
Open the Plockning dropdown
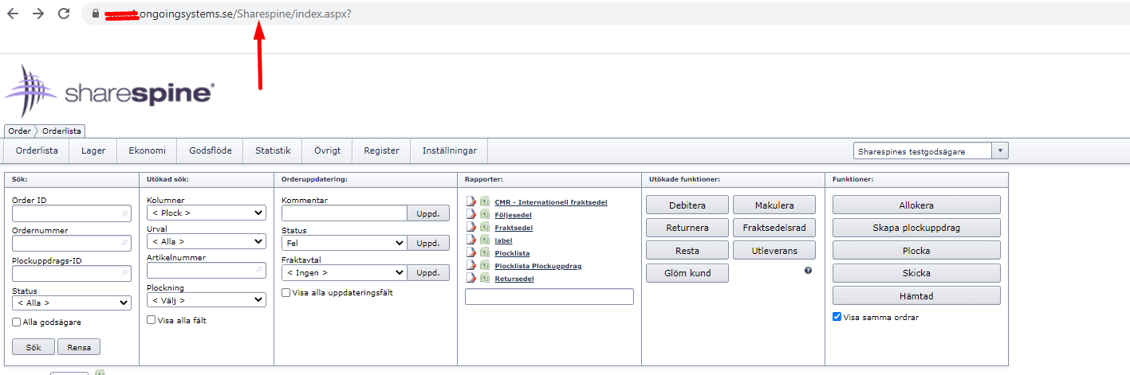(206, 300)
